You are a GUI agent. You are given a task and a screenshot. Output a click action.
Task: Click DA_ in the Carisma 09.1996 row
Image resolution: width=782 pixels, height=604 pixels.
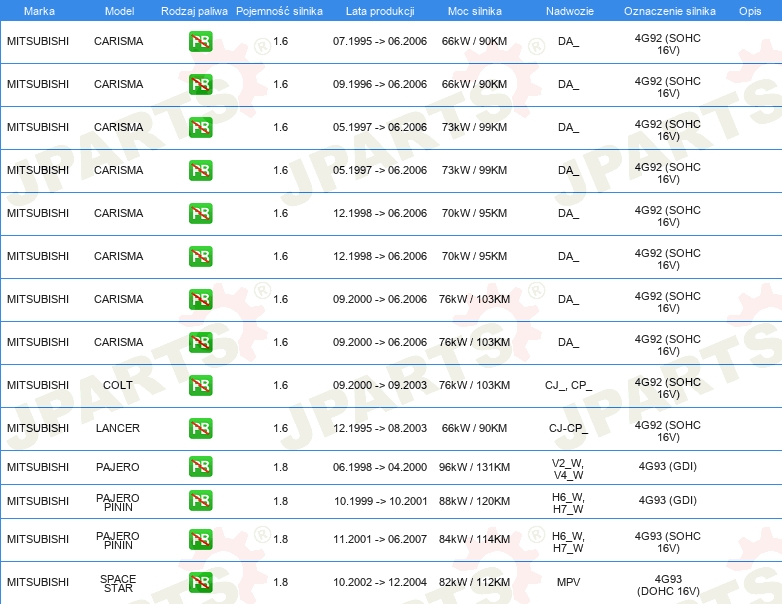coord(568,84)
